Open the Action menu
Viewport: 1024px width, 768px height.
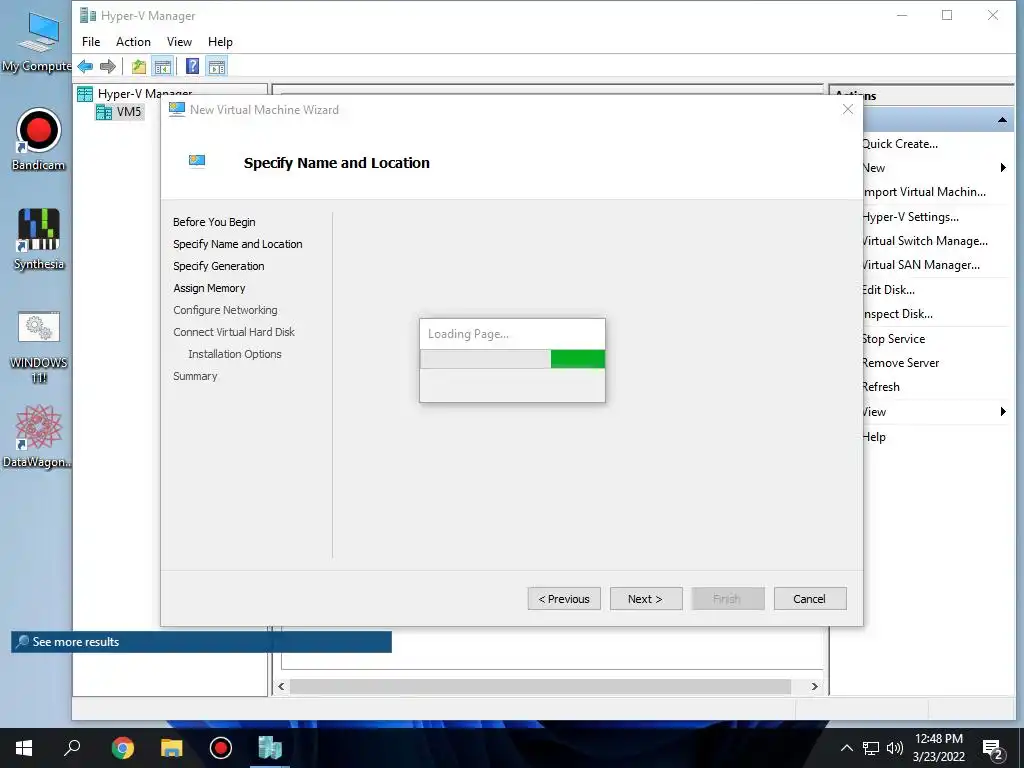point(133,42)
